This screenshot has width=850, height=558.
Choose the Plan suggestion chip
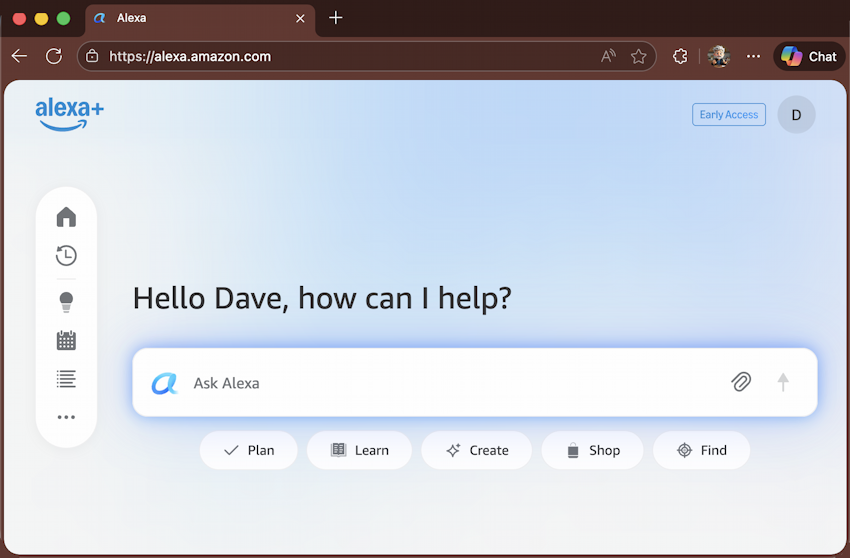249,450
